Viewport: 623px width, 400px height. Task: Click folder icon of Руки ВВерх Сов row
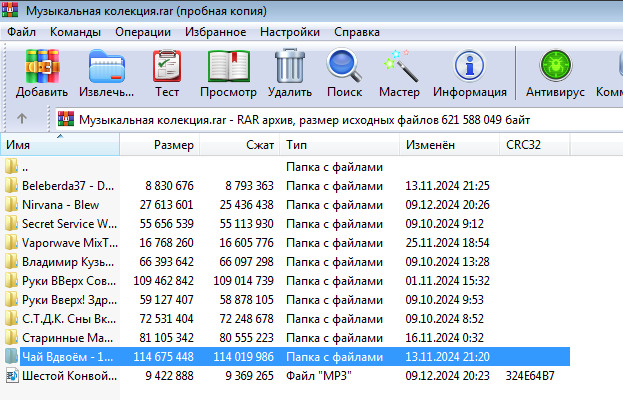[12, 280]
